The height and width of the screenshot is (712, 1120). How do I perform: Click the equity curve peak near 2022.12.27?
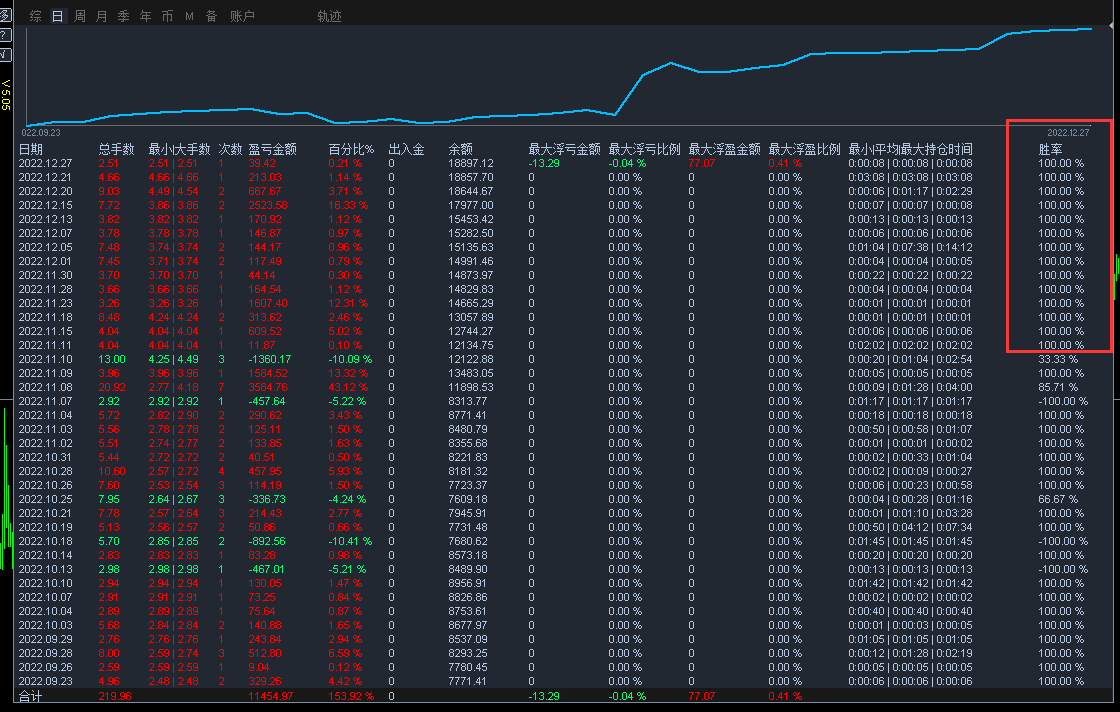click(1090, 29)
